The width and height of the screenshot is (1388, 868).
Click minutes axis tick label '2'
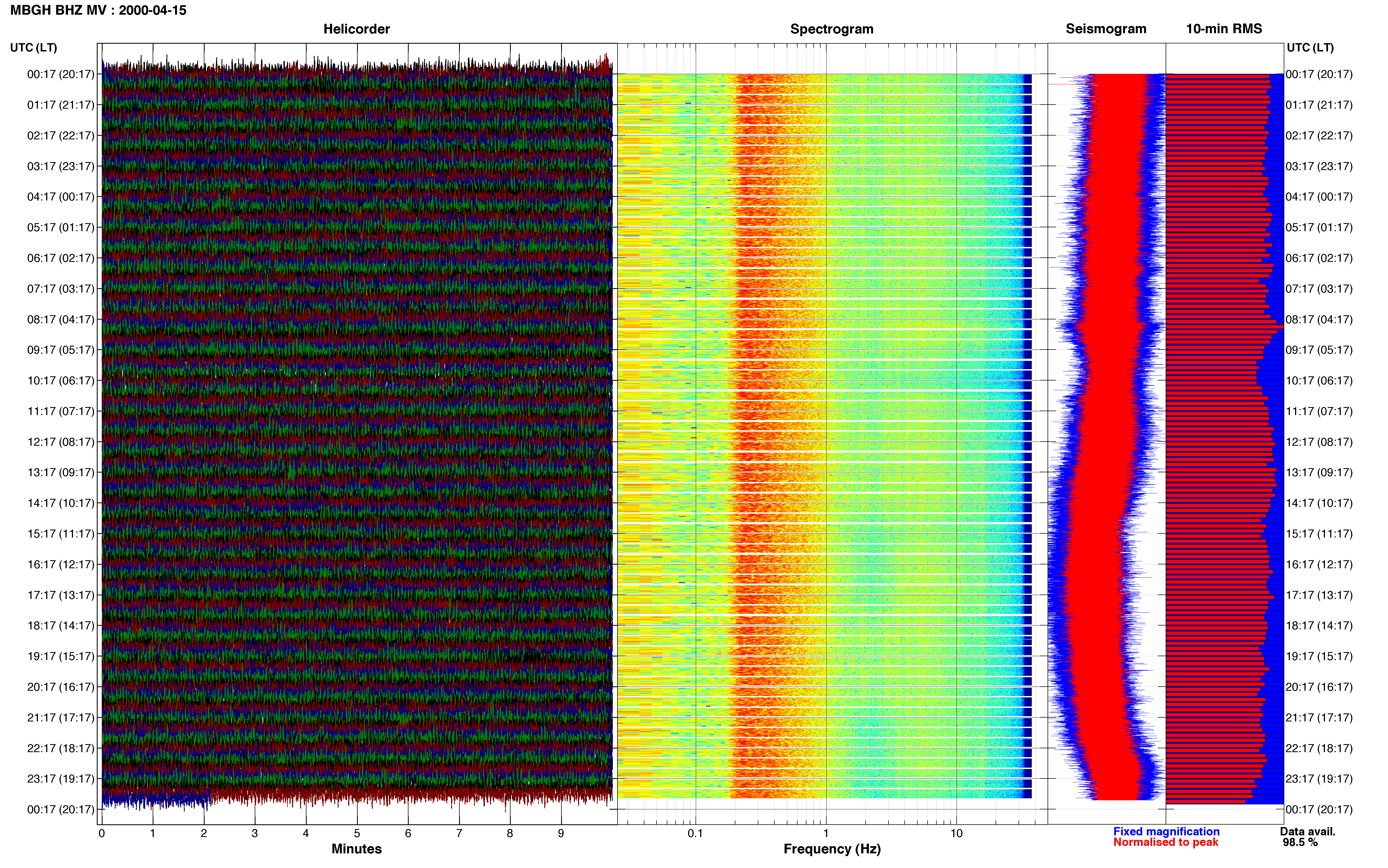click(x=204, y=833)
